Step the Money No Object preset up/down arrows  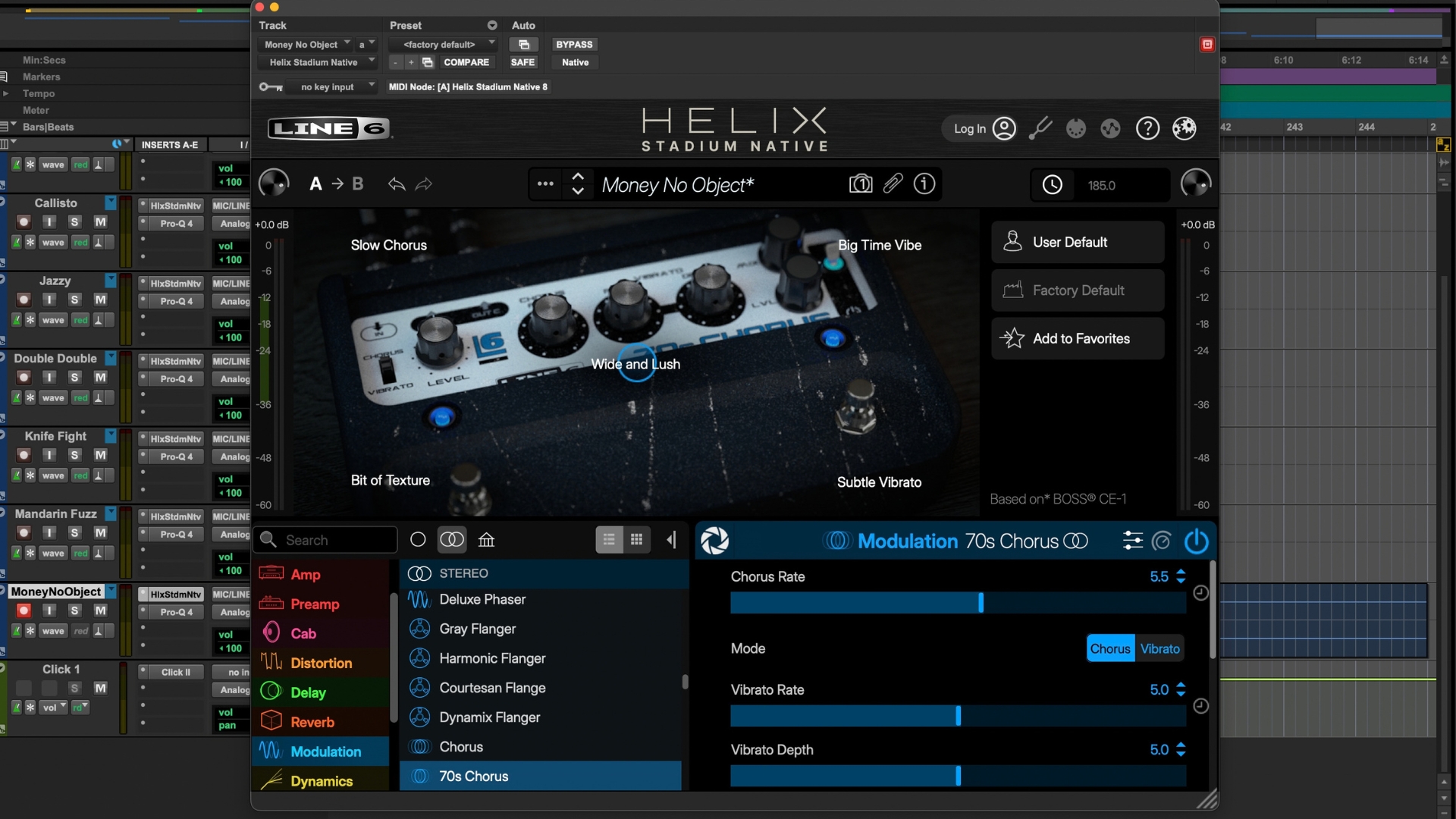click(x=578, y=184)
